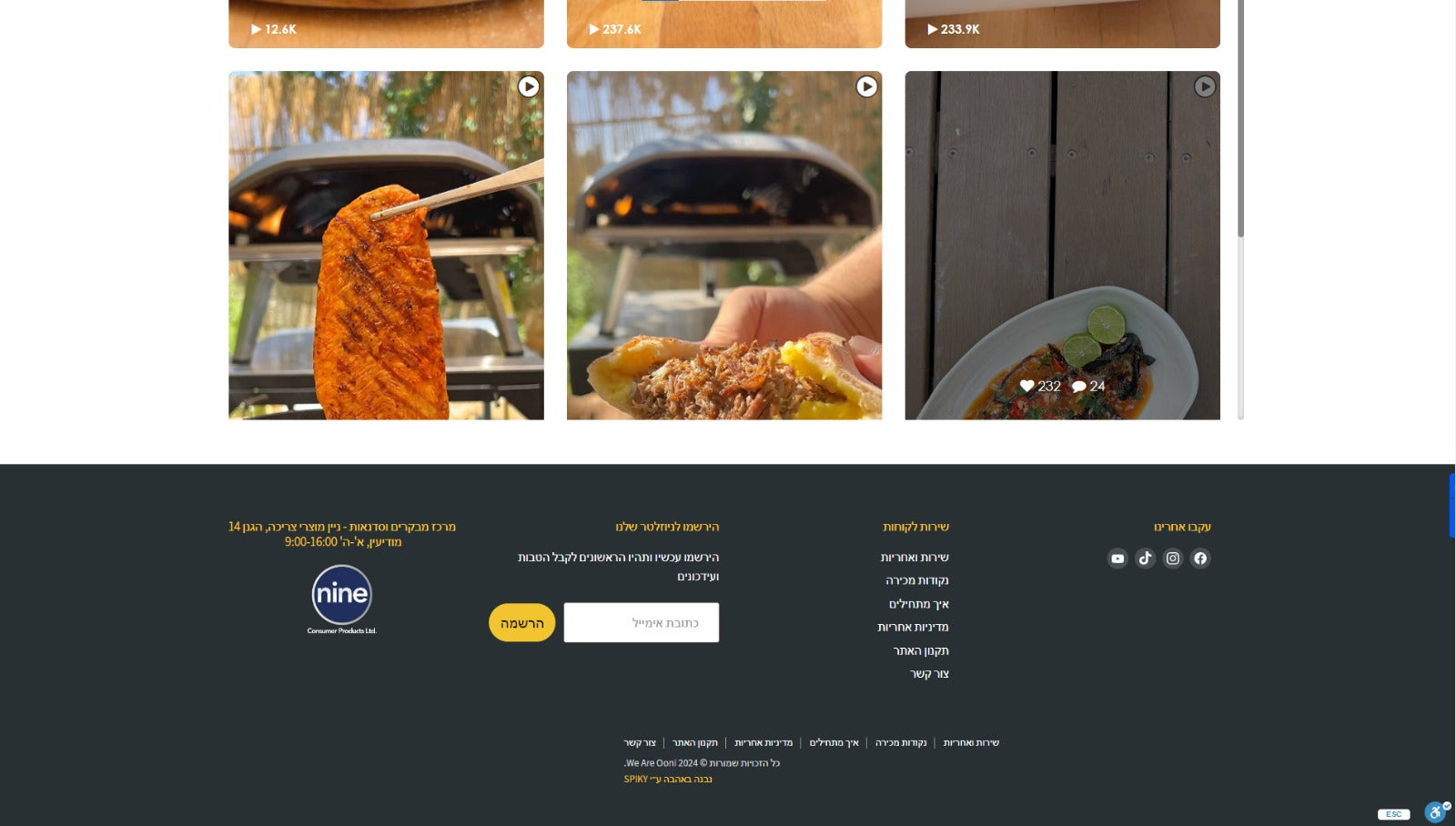Open the Facebook social icon

[x=1200, y=559]
